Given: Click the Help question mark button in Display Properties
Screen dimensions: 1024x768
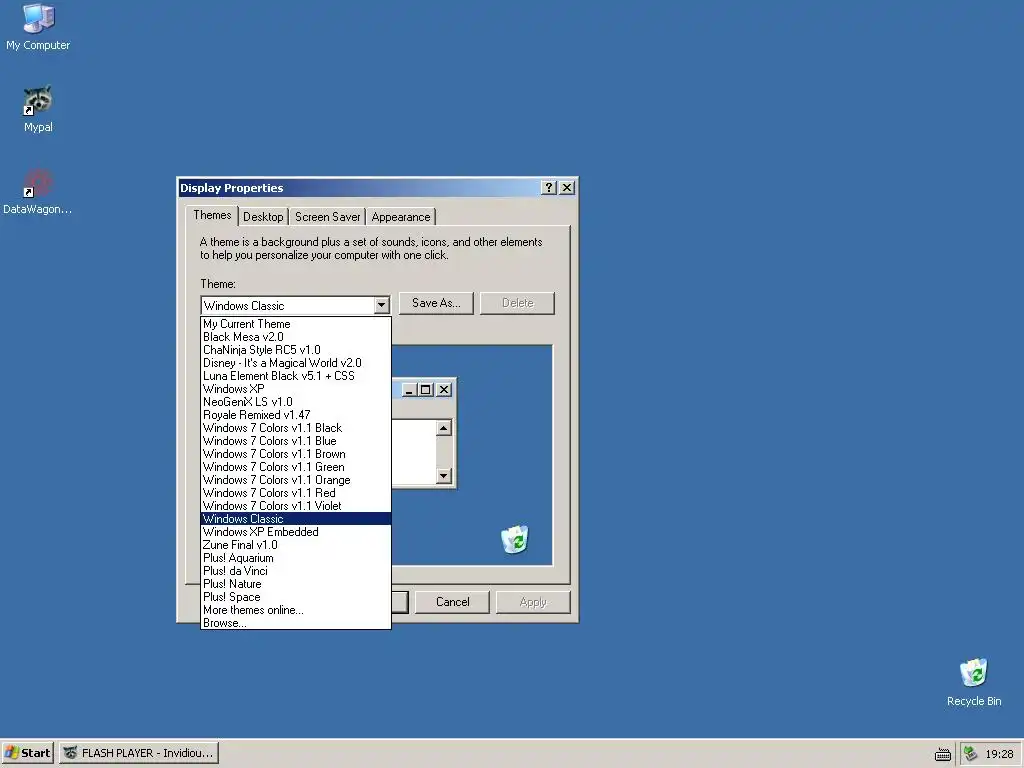Looking at the screenshot, I should pyautogui.click(x=549, y=188).
